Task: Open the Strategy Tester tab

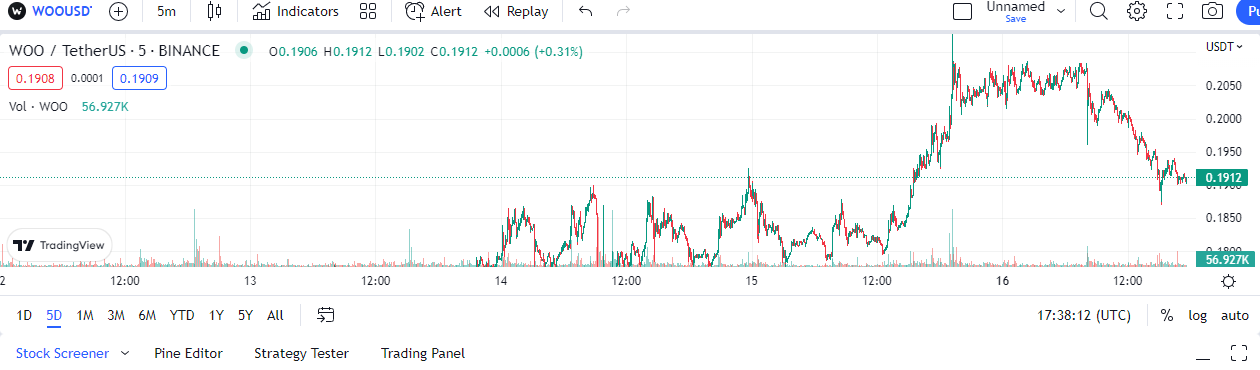Action: pos(301,353)
